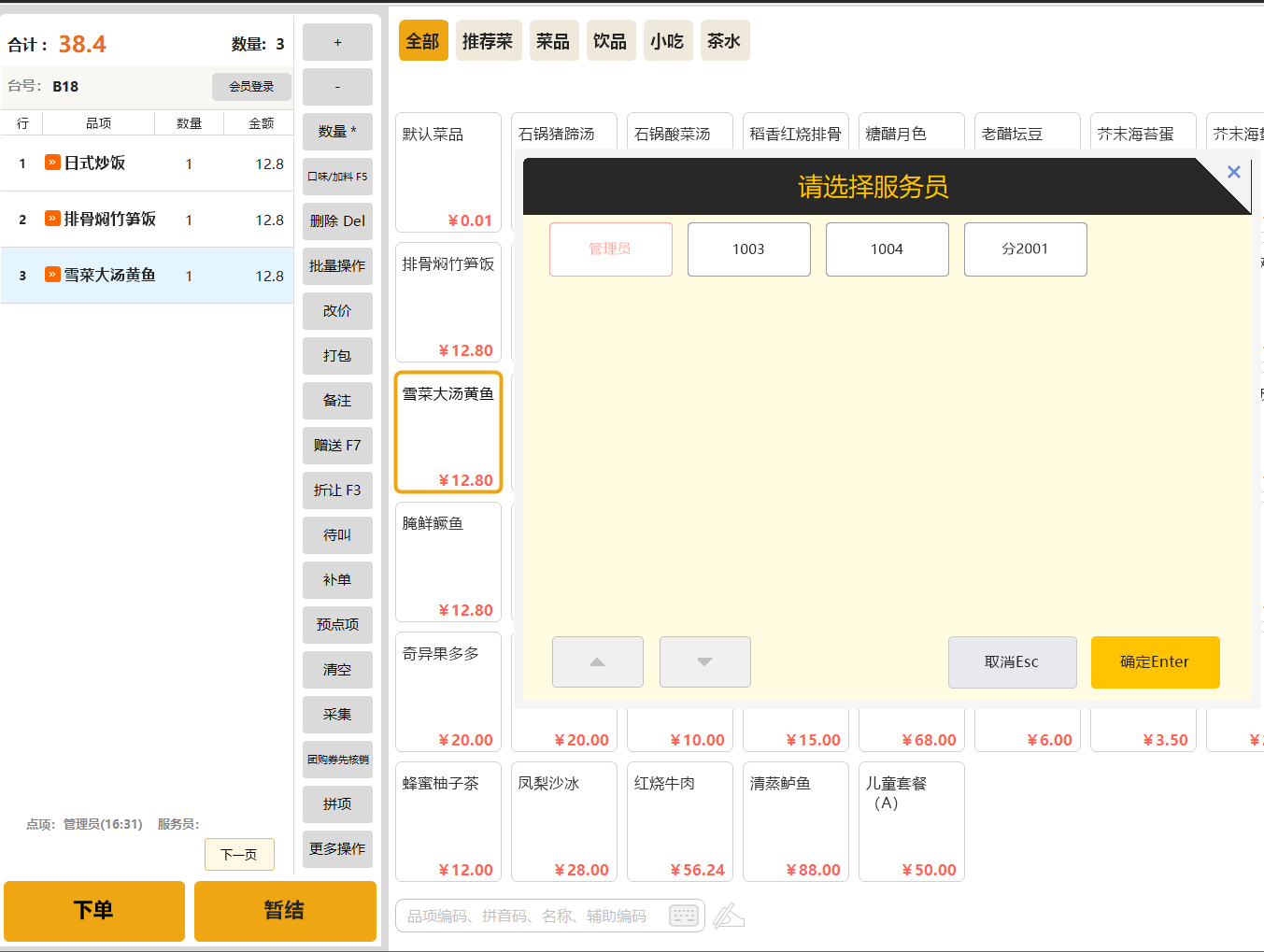Expand the 日式炒饭 row arrow icon

coord(52,163)
